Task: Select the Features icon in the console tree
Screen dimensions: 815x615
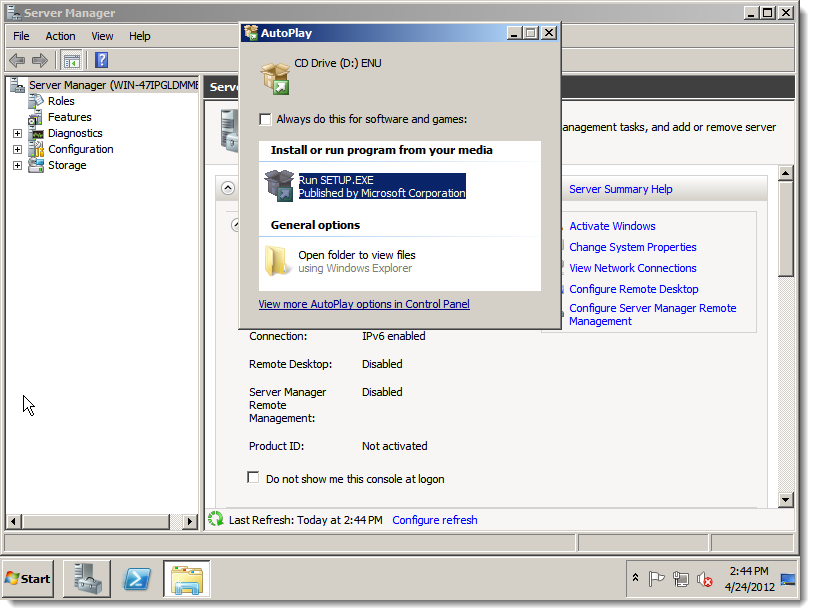Action: 36,117
